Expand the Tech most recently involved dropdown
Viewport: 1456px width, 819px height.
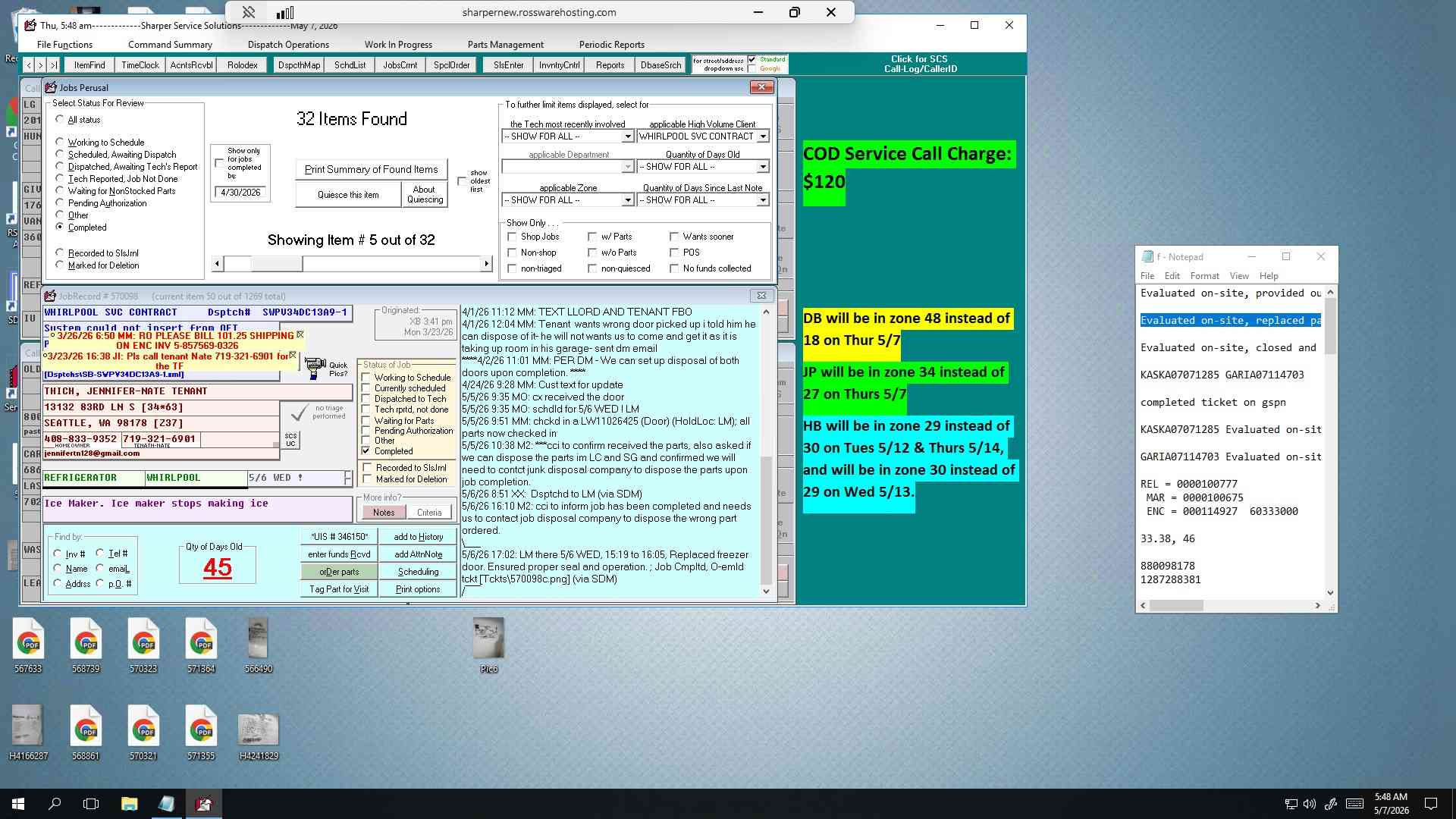click(627, 136)
